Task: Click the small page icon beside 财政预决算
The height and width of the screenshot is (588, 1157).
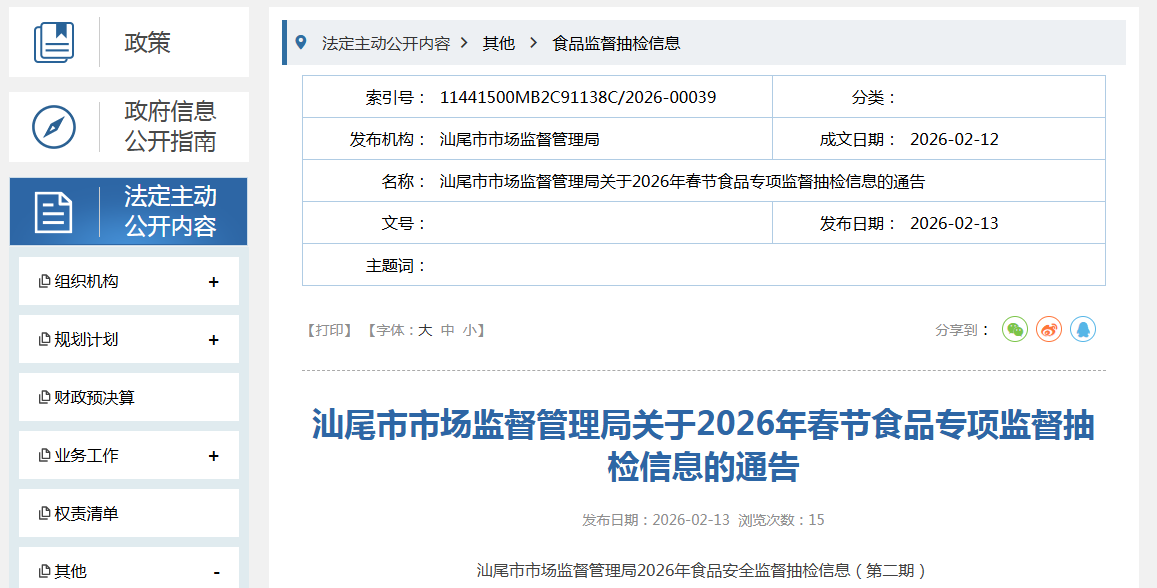Action: click(44, 398)
